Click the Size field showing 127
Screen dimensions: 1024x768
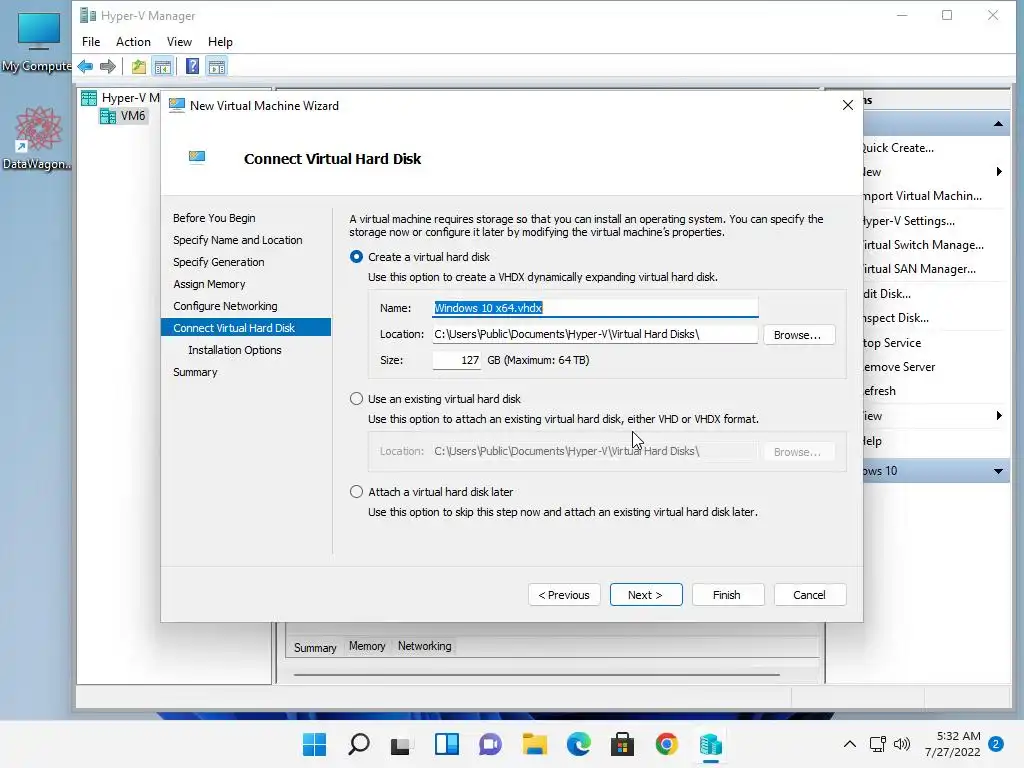456,360
